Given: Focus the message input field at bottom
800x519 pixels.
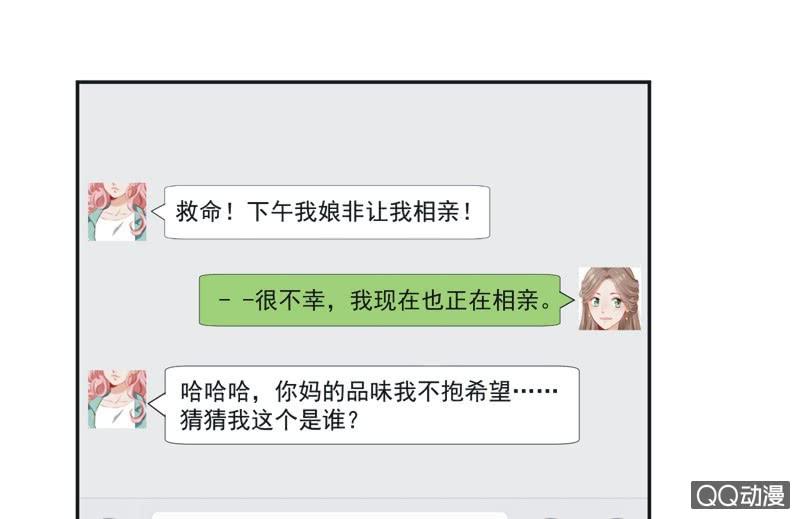Looking at the screenshot, I should pyautogui.click(x=330, y=515).
